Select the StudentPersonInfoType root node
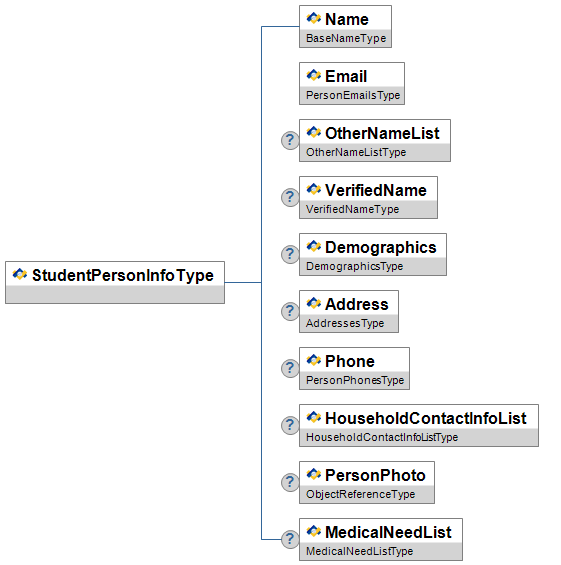The width and height of the screenshot is (561, 565). point(115,282)
